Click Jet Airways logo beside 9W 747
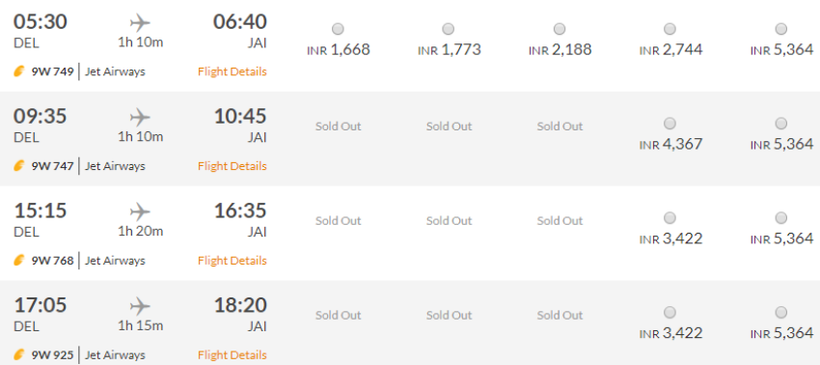 coord(19,166)
